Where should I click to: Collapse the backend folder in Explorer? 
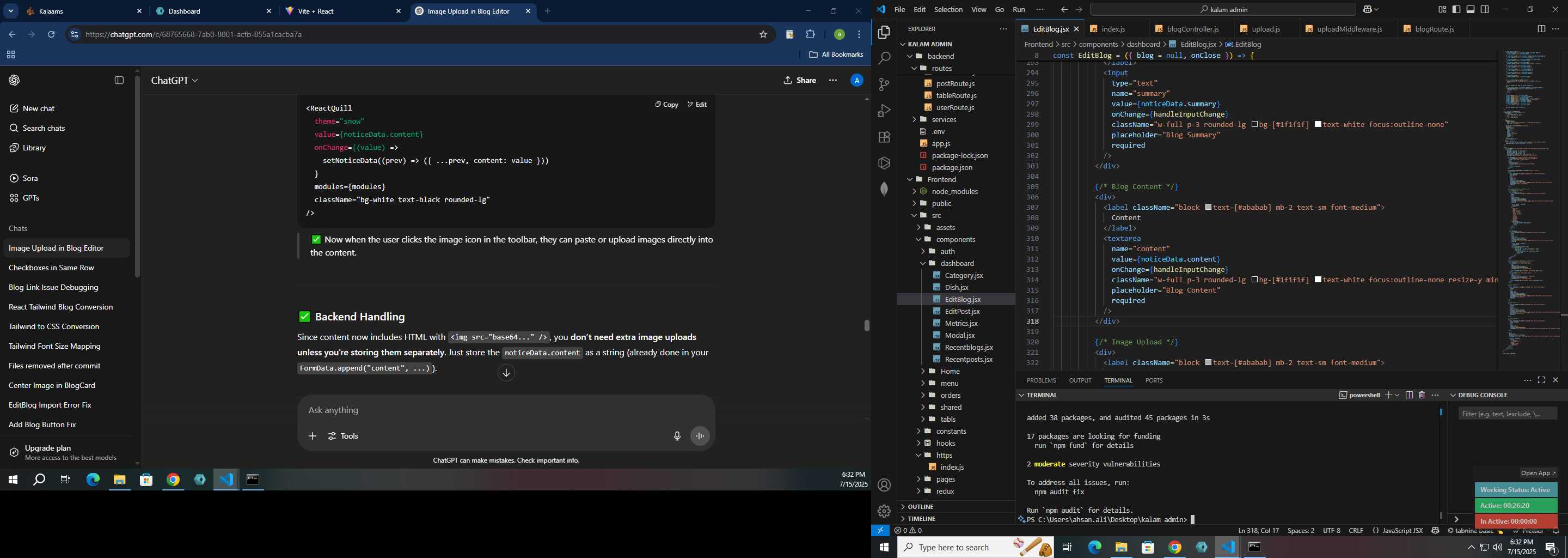coord(911,56)
